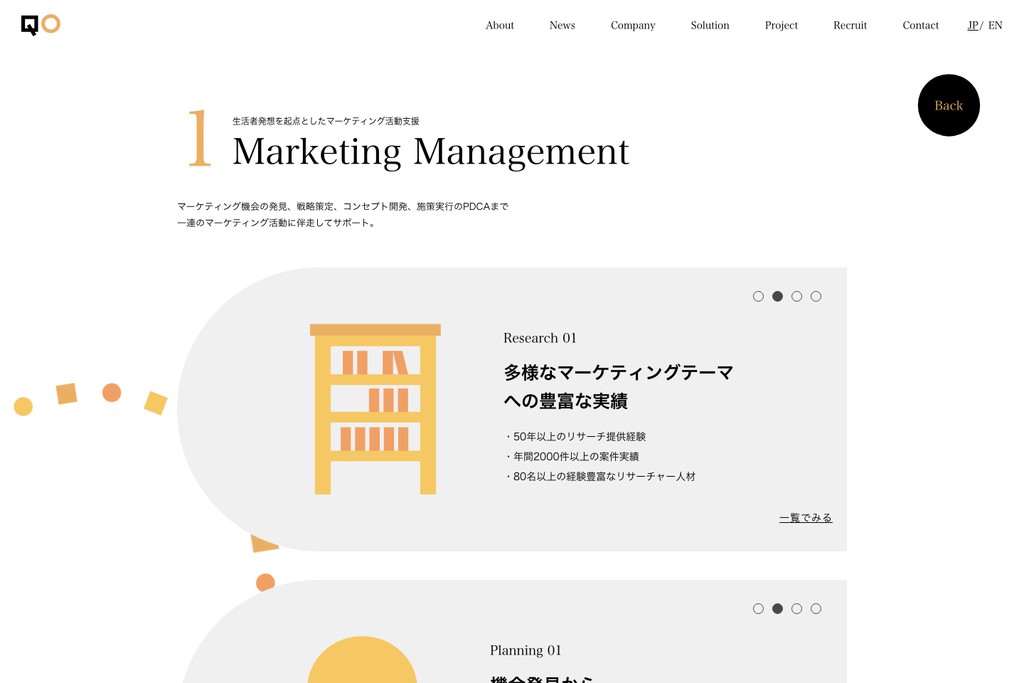Switch language to EN
The width and height of the screenshot is (1024, 683).
pyautogui.click(x=995, y=25)
